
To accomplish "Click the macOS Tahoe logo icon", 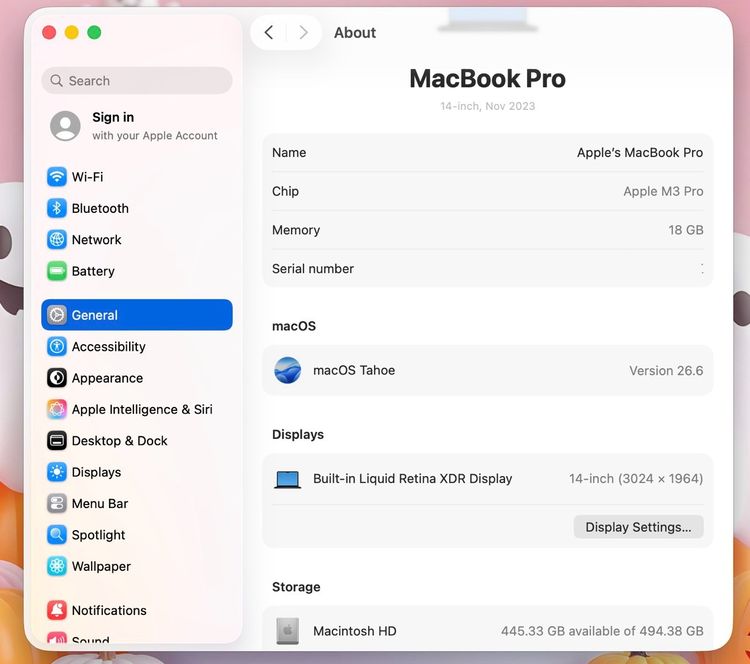I will coord(287,370).
